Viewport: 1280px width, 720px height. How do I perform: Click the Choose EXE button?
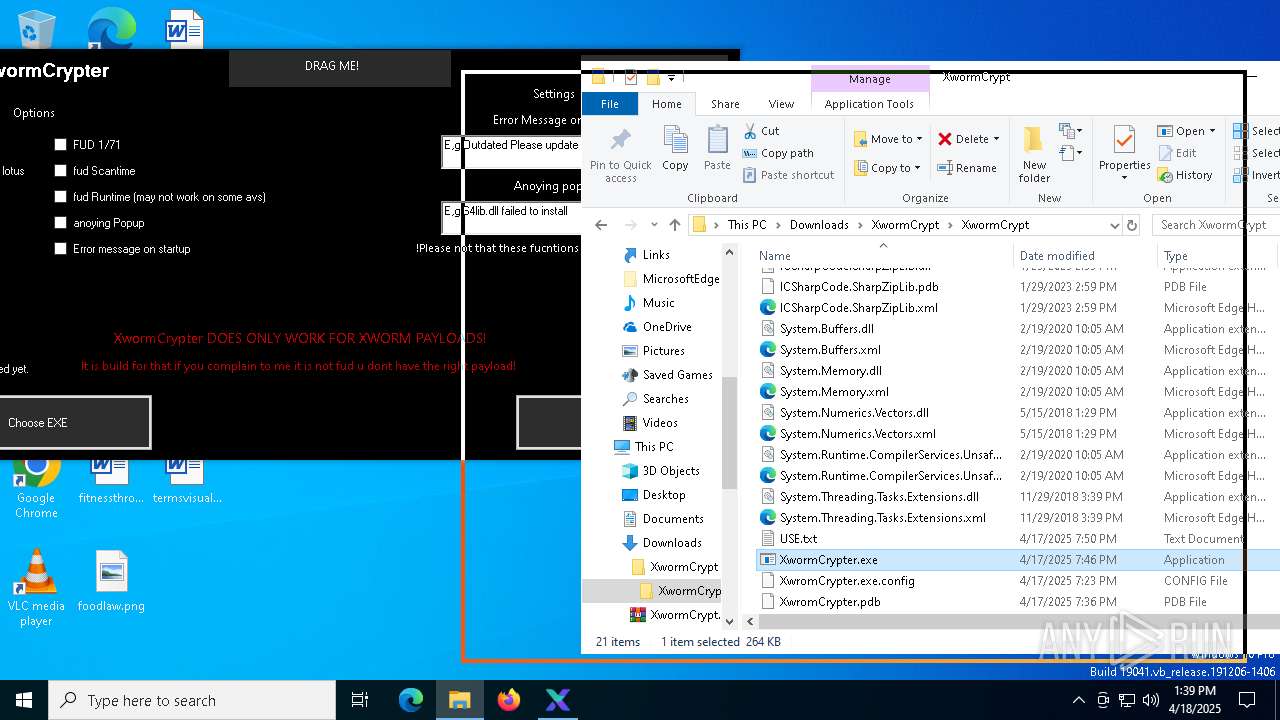coord(74,423)
